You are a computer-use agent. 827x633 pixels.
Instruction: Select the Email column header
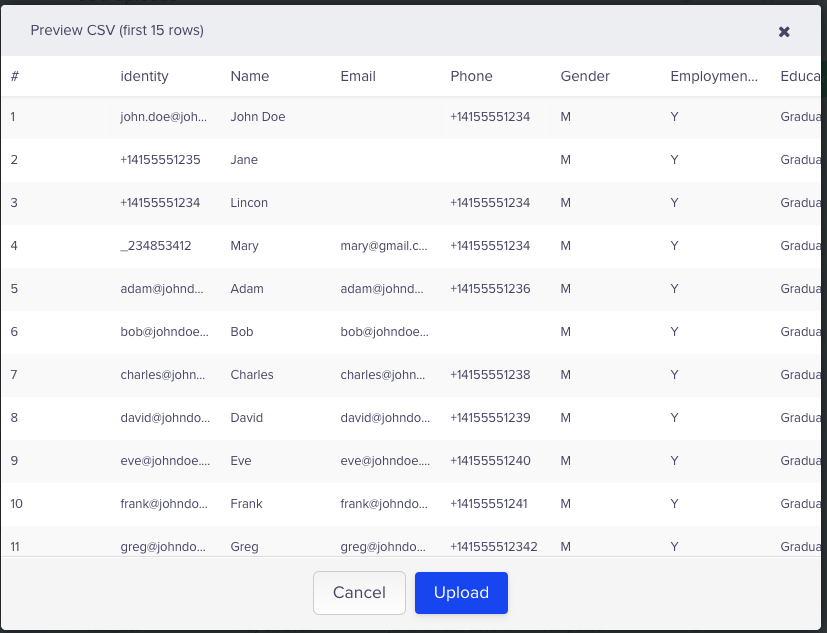coord(358,76)
